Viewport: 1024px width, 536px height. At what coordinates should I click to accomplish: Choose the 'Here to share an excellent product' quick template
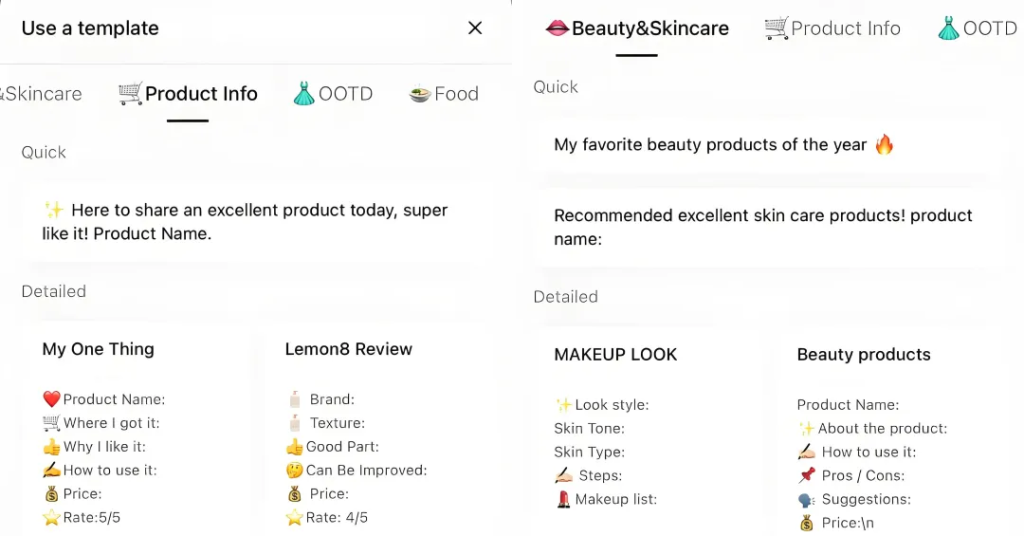[x=255, y=222]
